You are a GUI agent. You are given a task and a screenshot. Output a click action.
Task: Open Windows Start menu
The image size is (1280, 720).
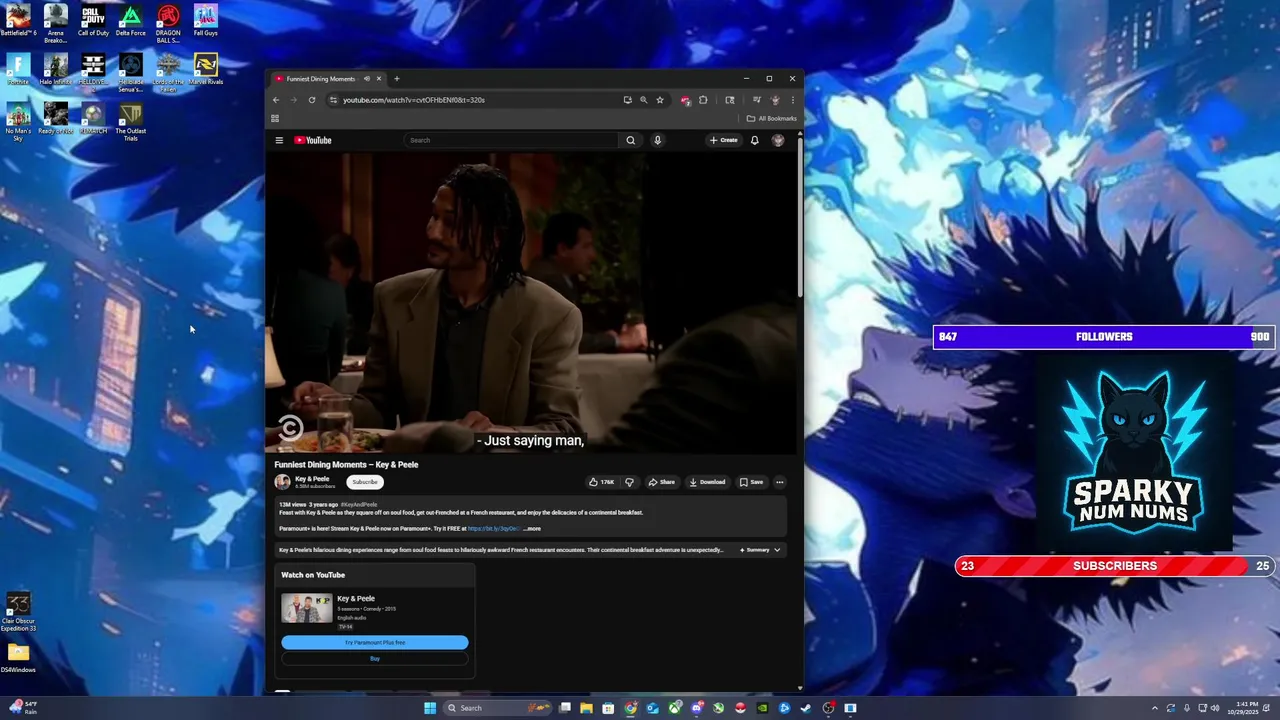430,708
